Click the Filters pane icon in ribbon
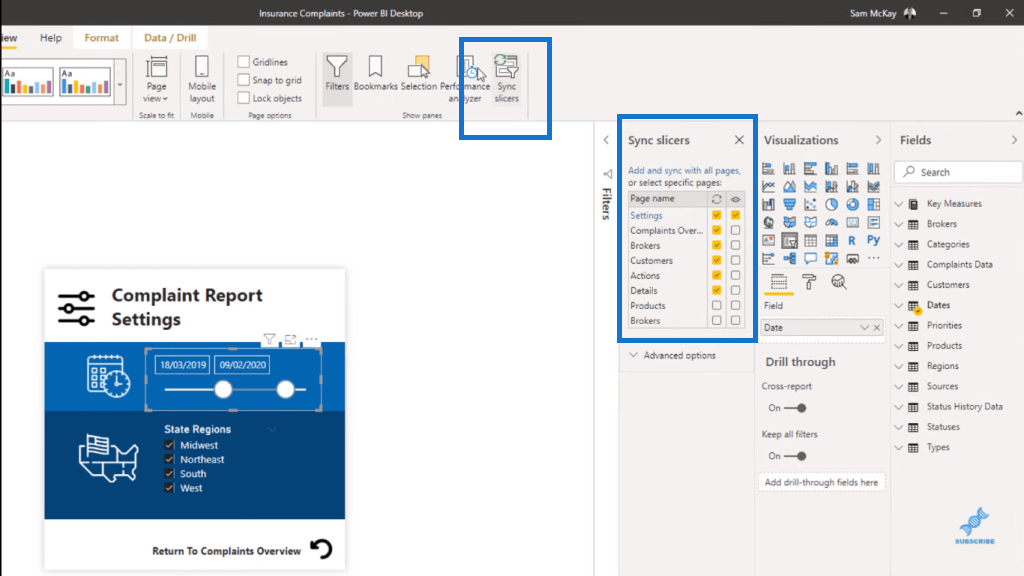The width and height of the screenshot is (1024, 576). (337, 74)
